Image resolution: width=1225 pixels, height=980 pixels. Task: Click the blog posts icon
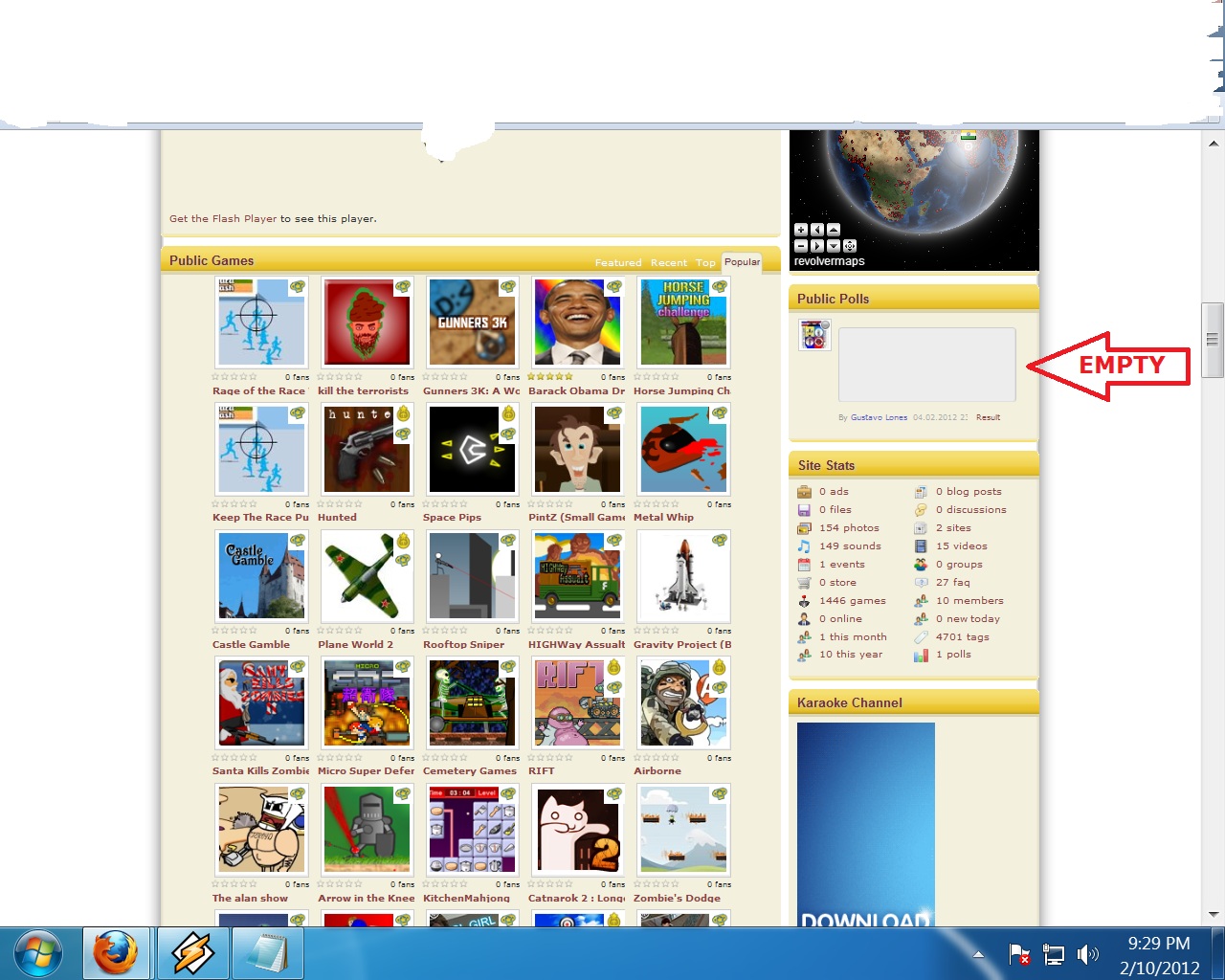click(x=921, y=492)
